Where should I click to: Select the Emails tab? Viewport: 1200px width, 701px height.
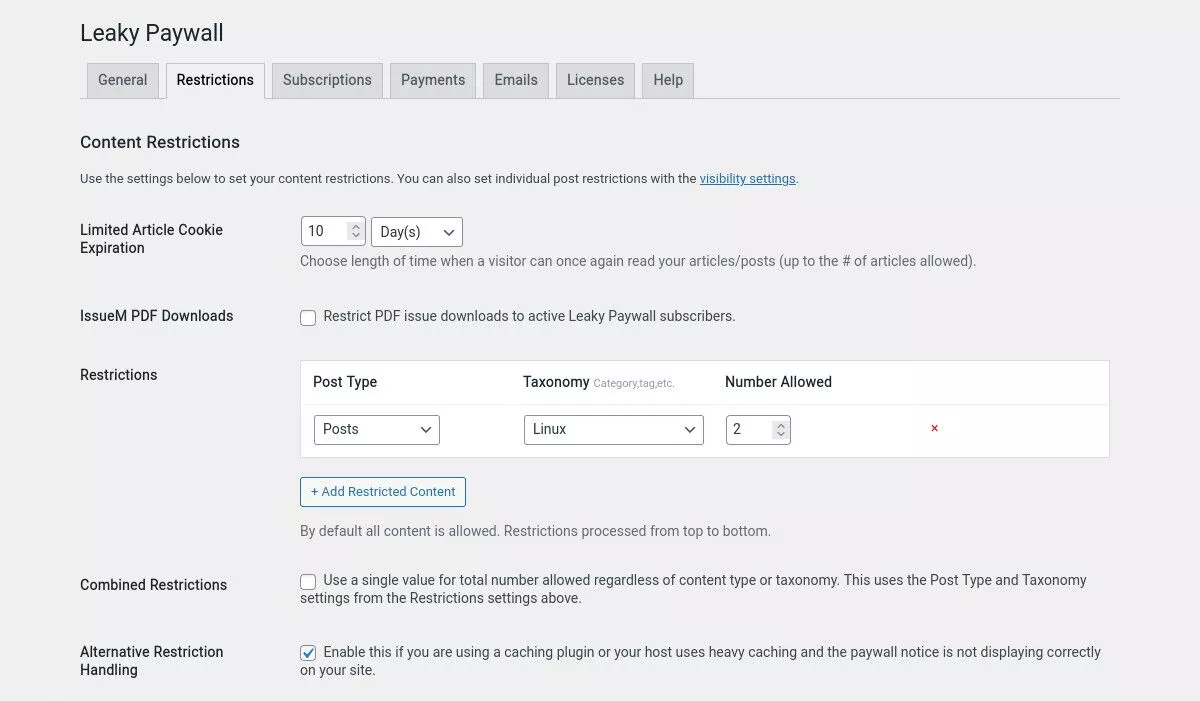click(516, 81)
